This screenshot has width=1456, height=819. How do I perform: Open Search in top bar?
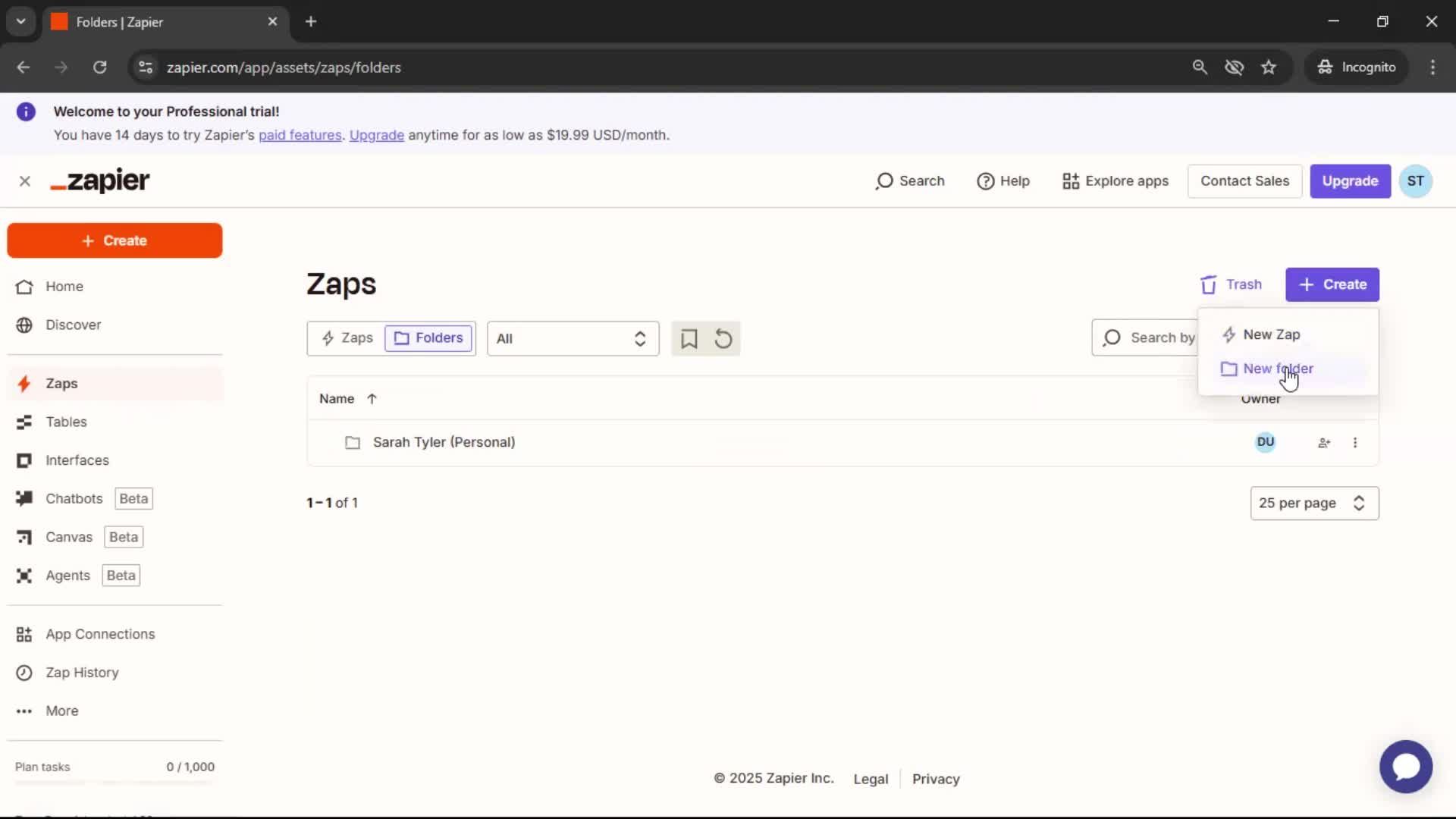click(x=910, y=181)
